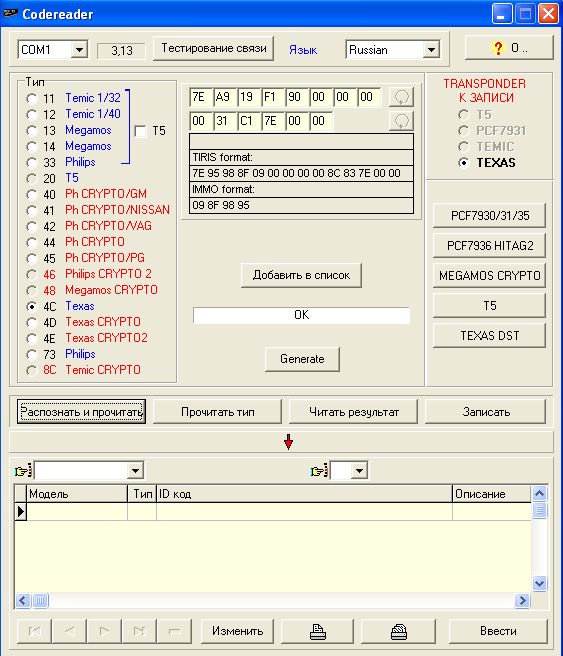Image resolution: width=563 pixels, height=656 pixels.
Task: Go to the last record arrow
Action: 139,631
